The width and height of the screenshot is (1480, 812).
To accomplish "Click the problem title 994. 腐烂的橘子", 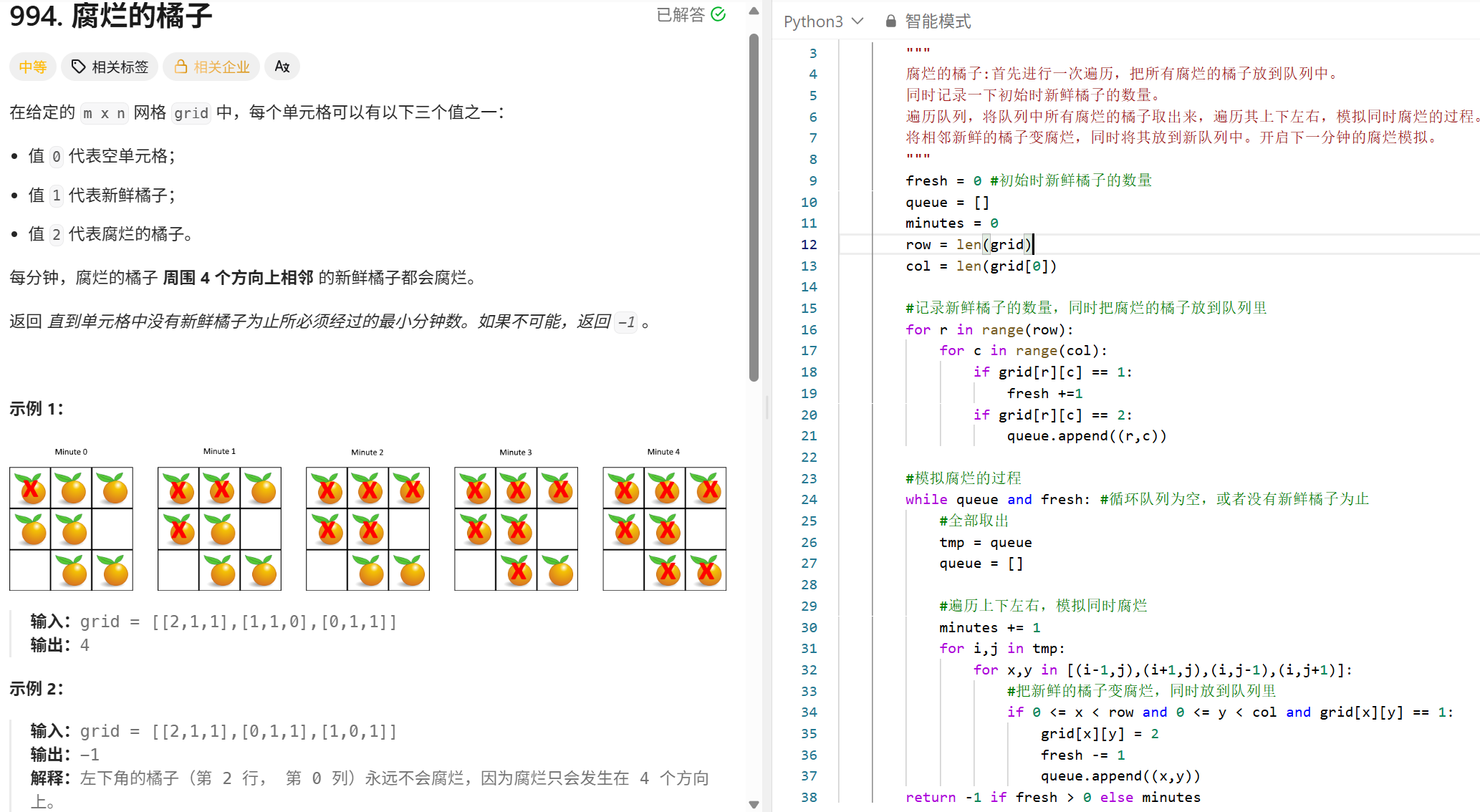I will click(111, 16).
